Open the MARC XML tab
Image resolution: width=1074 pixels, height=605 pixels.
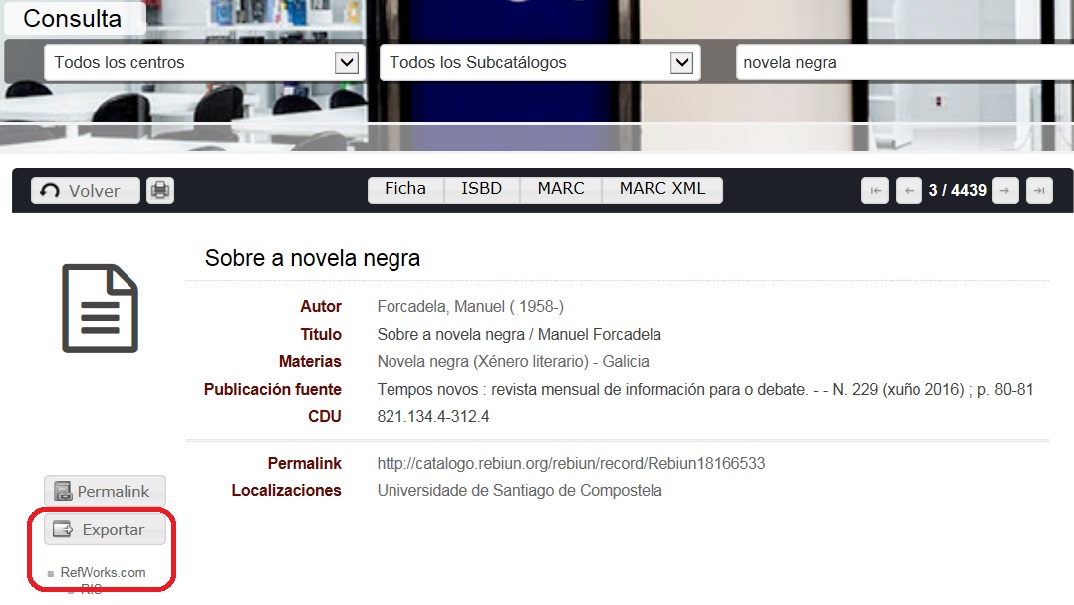click(662, 189)
